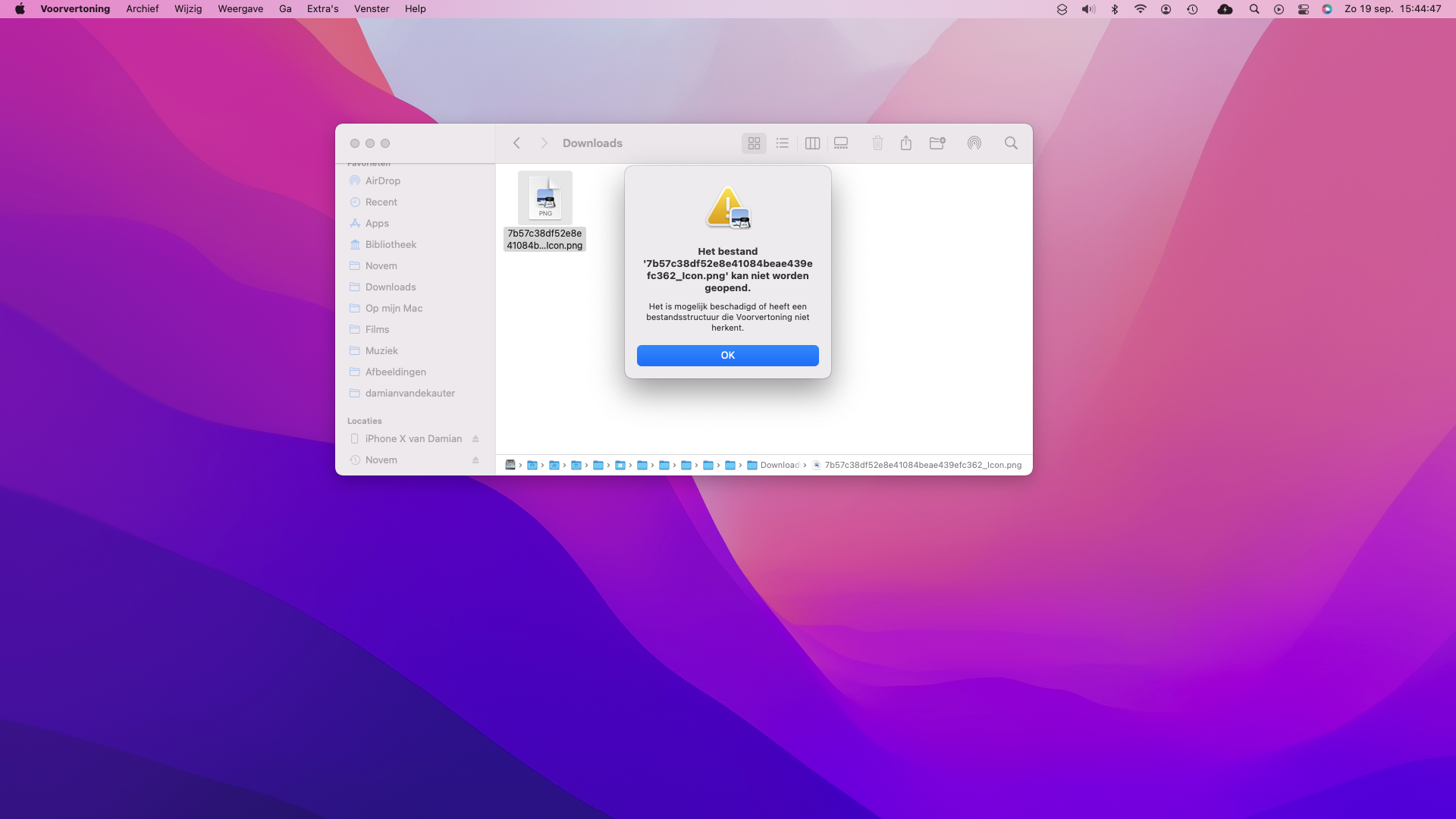Select Bibliotheek in the sidebar

pyautogui.click(x=415, y=245)
